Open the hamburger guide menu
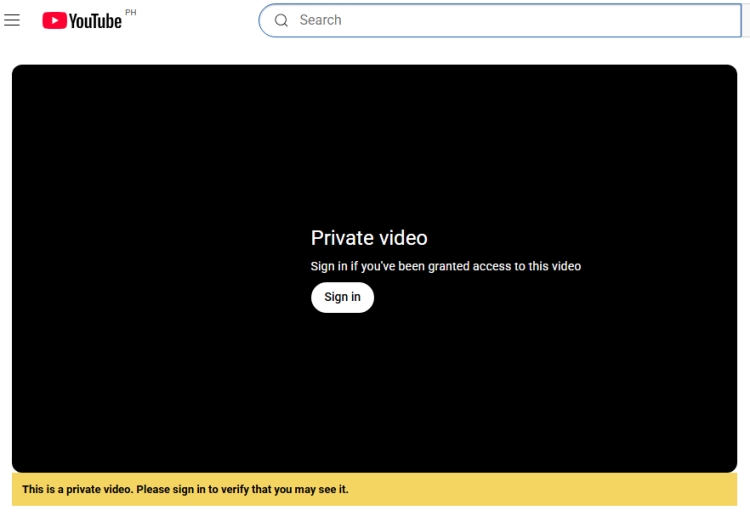Viewport: 750px width, 522px height. [x=12, y=20]
